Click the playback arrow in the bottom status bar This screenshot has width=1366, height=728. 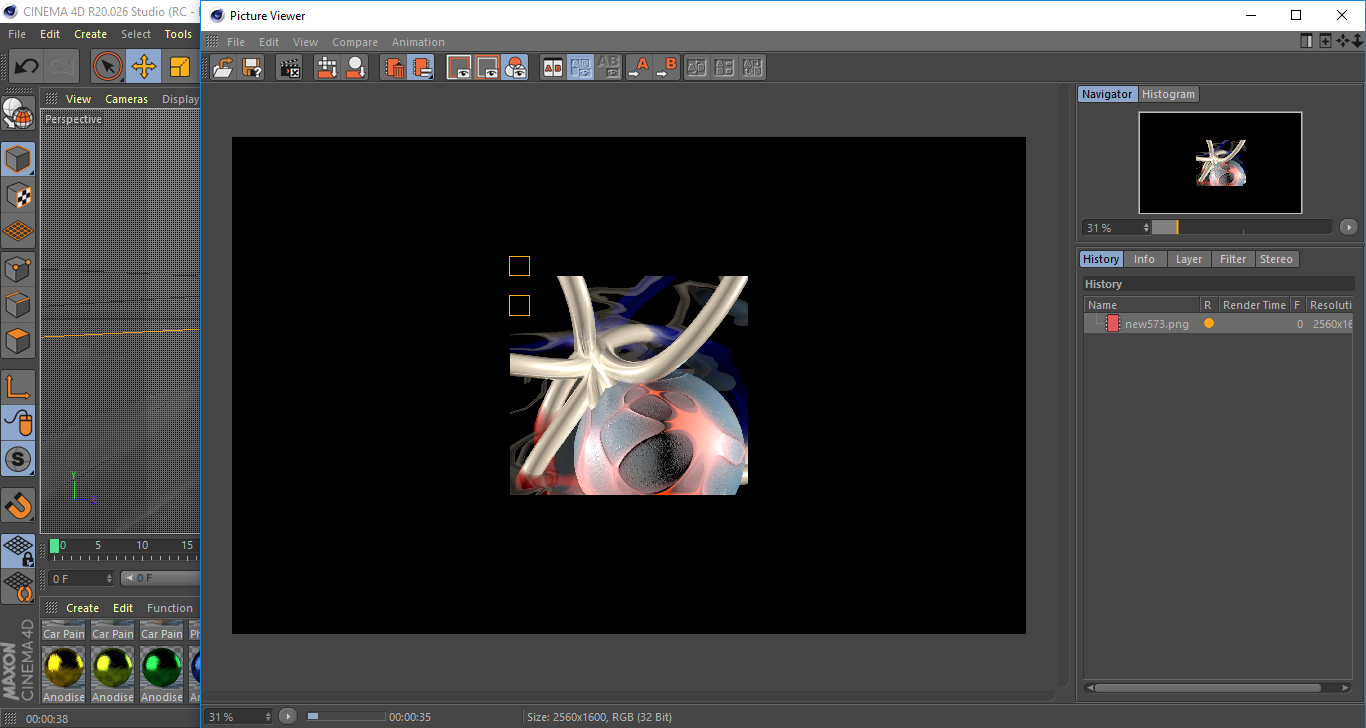287,716
